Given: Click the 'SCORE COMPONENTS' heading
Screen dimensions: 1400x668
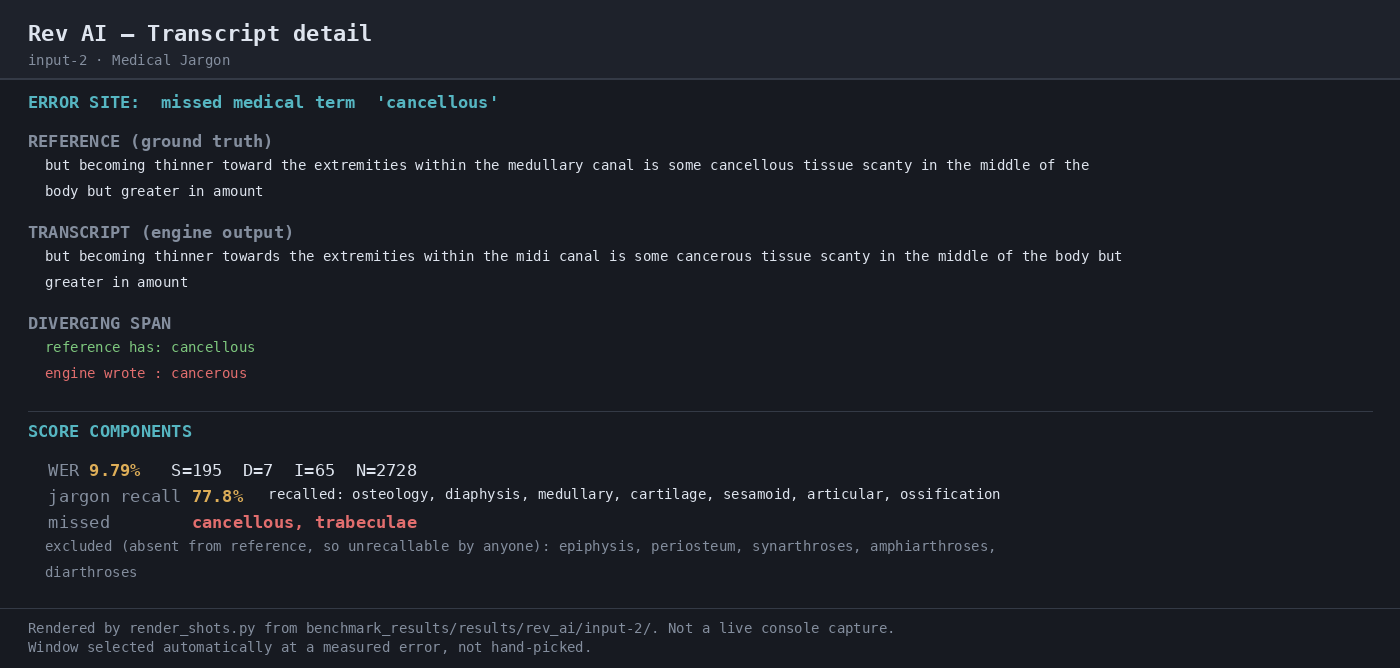Looking at the screenshot, I should tap(110, 432).
